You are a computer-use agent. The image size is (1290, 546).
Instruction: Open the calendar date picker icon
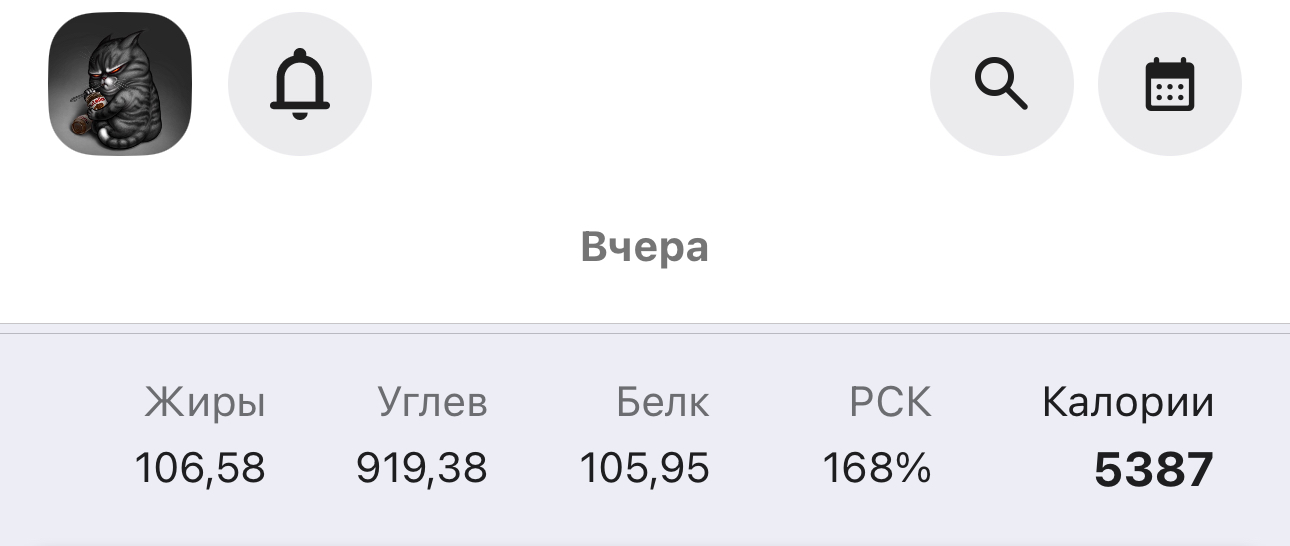1169,84
